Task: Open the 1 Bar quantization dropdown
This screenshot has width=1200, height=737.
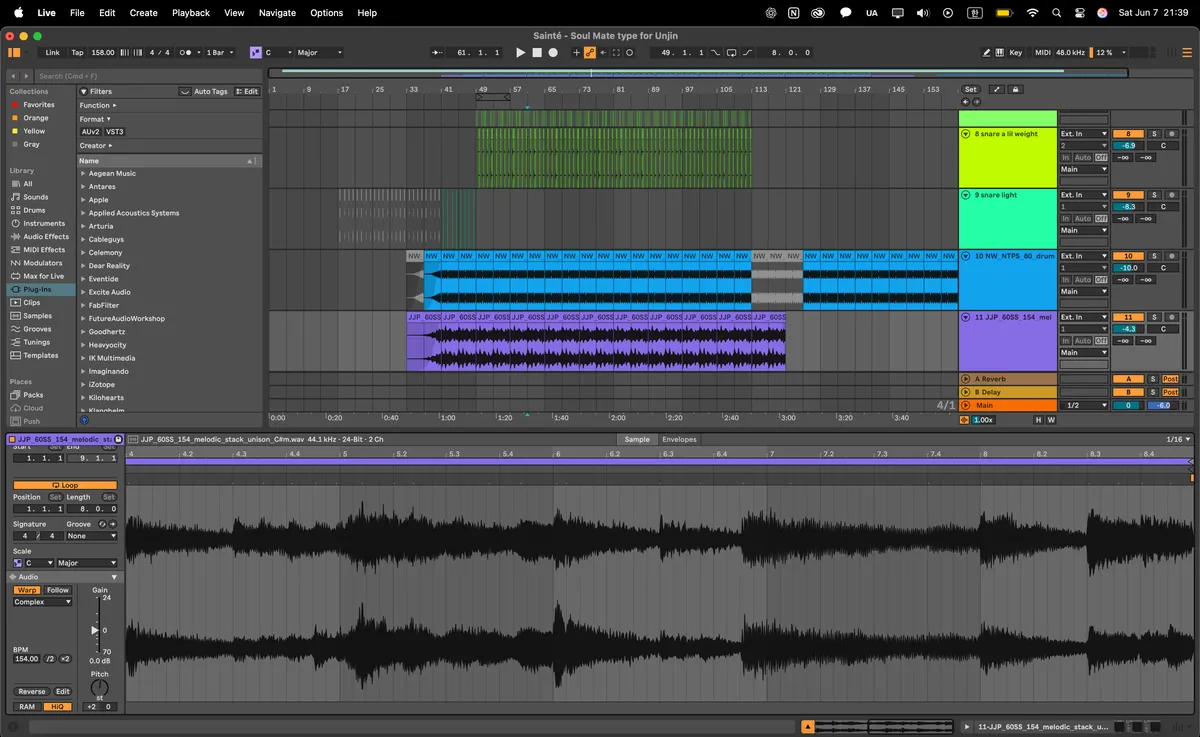Action: (220, 52)
